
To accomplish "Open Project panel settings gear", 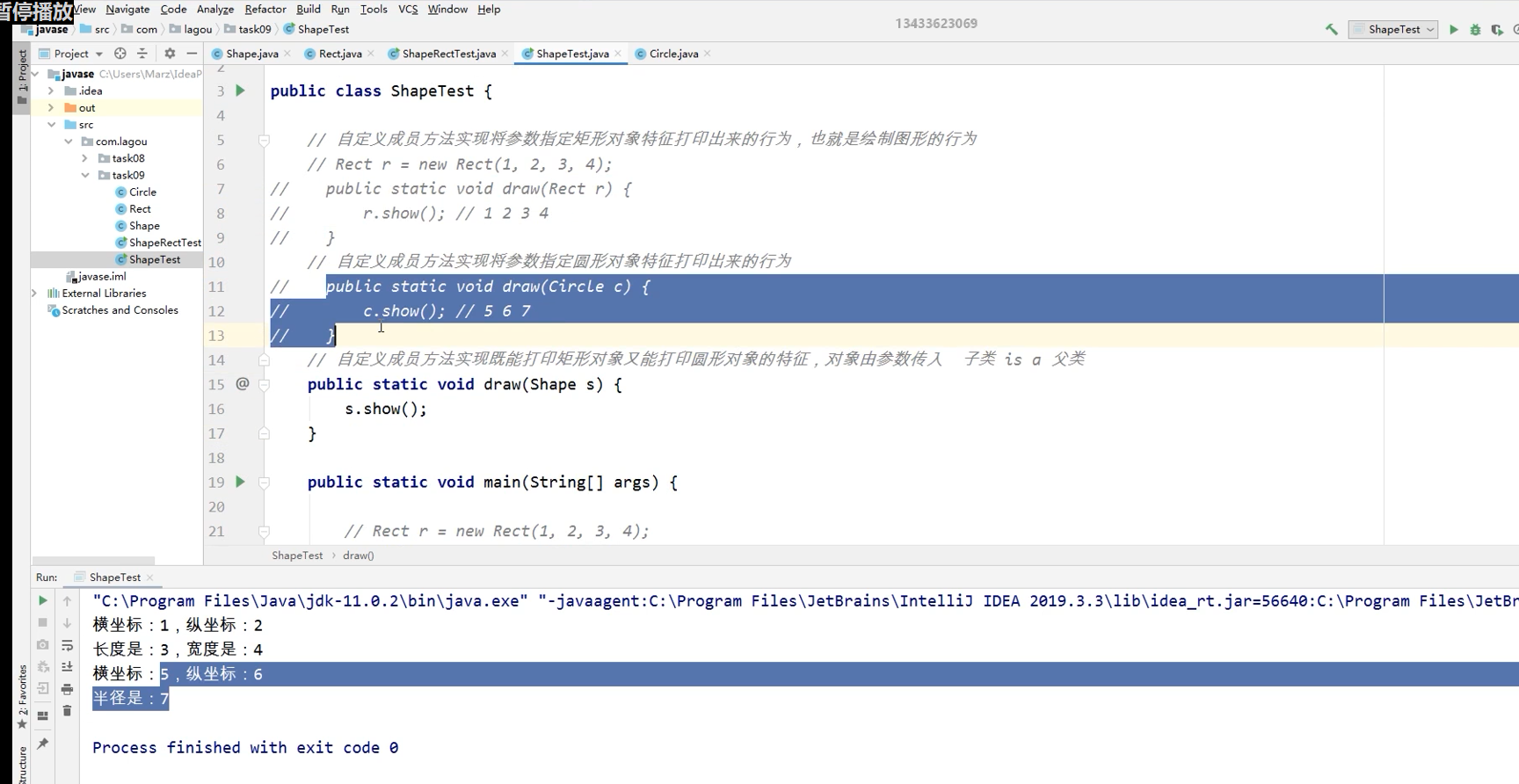I will click(170, 54).
